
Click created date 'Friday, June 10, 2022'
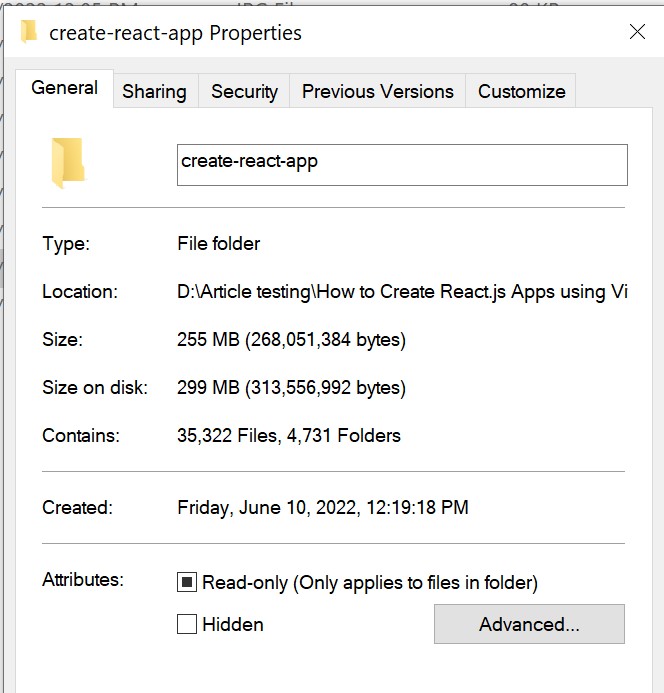pos(269,508)
